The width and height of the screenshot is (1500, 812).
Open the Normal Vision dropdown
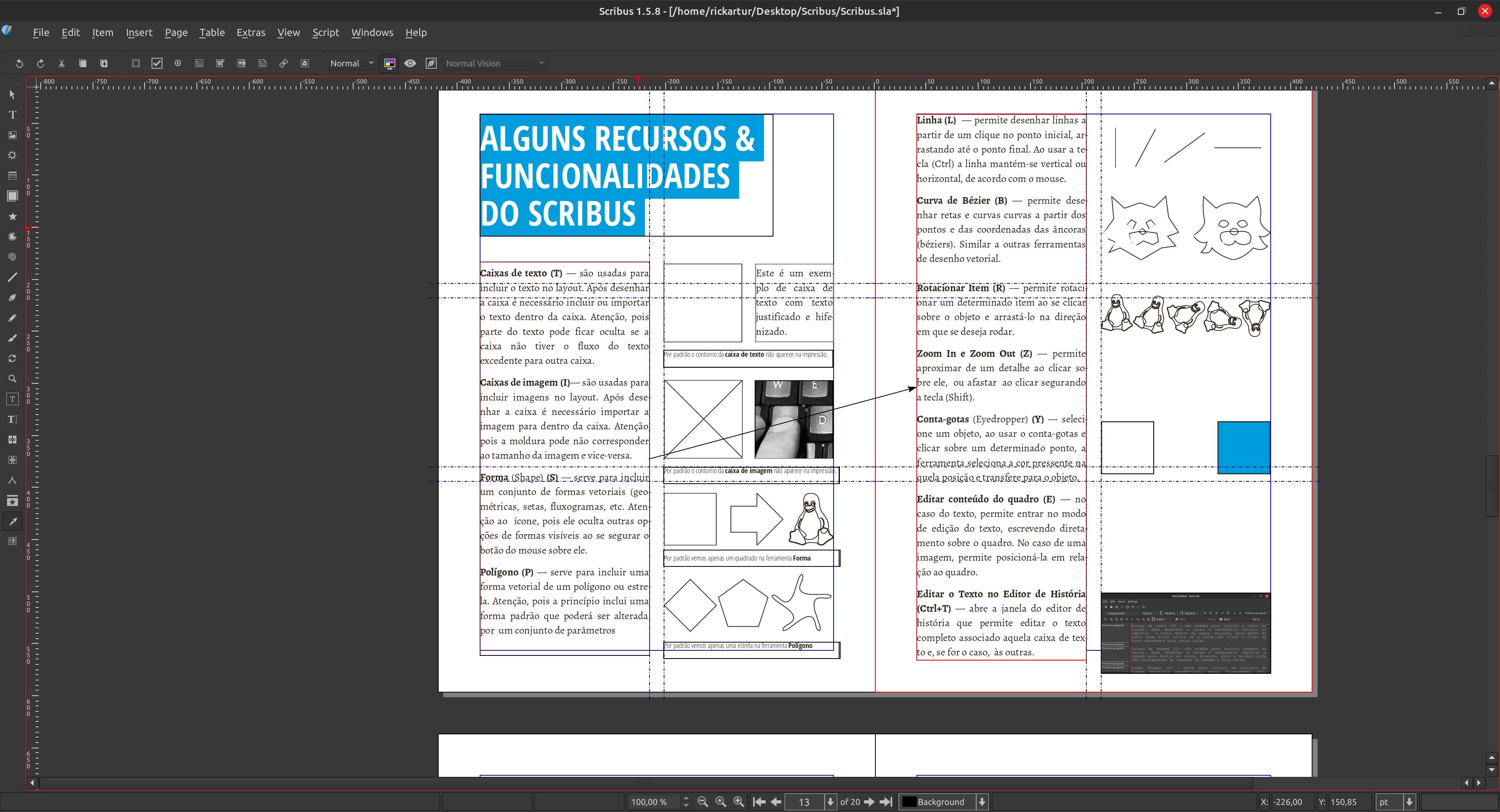click(495, 64)
